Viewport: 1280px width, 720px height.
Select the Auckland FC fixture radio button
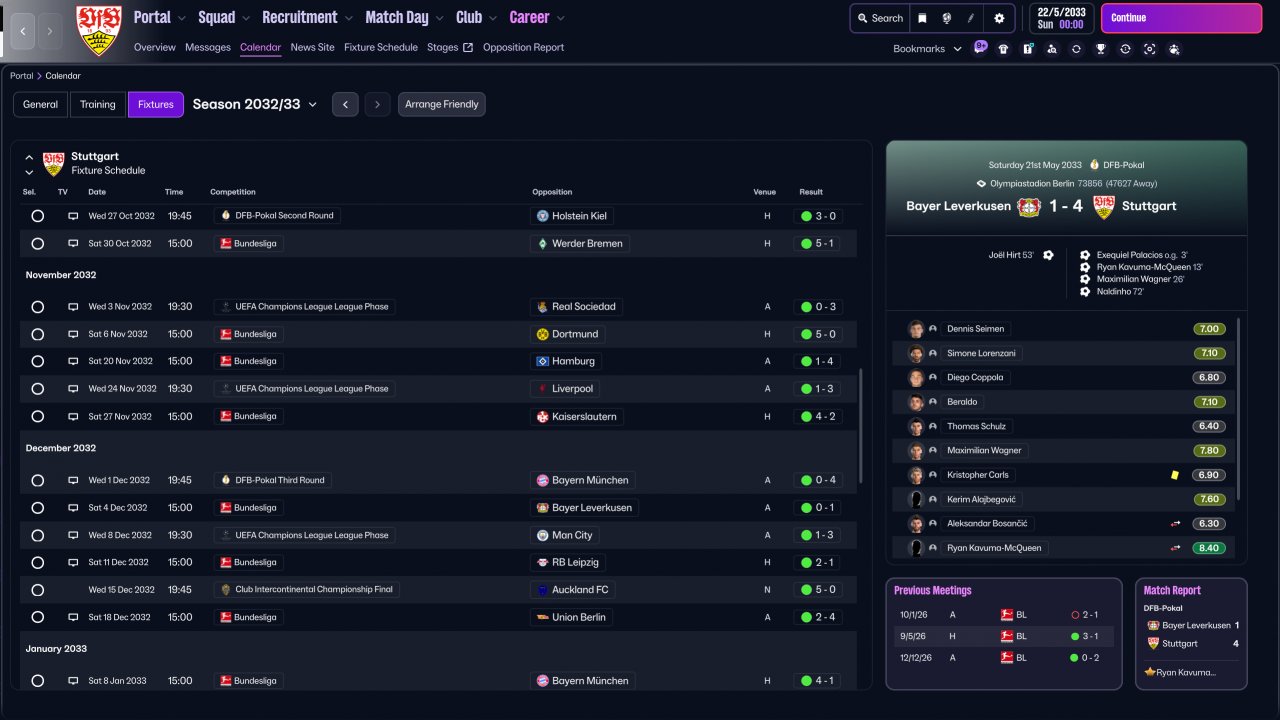tap(37, 590)
